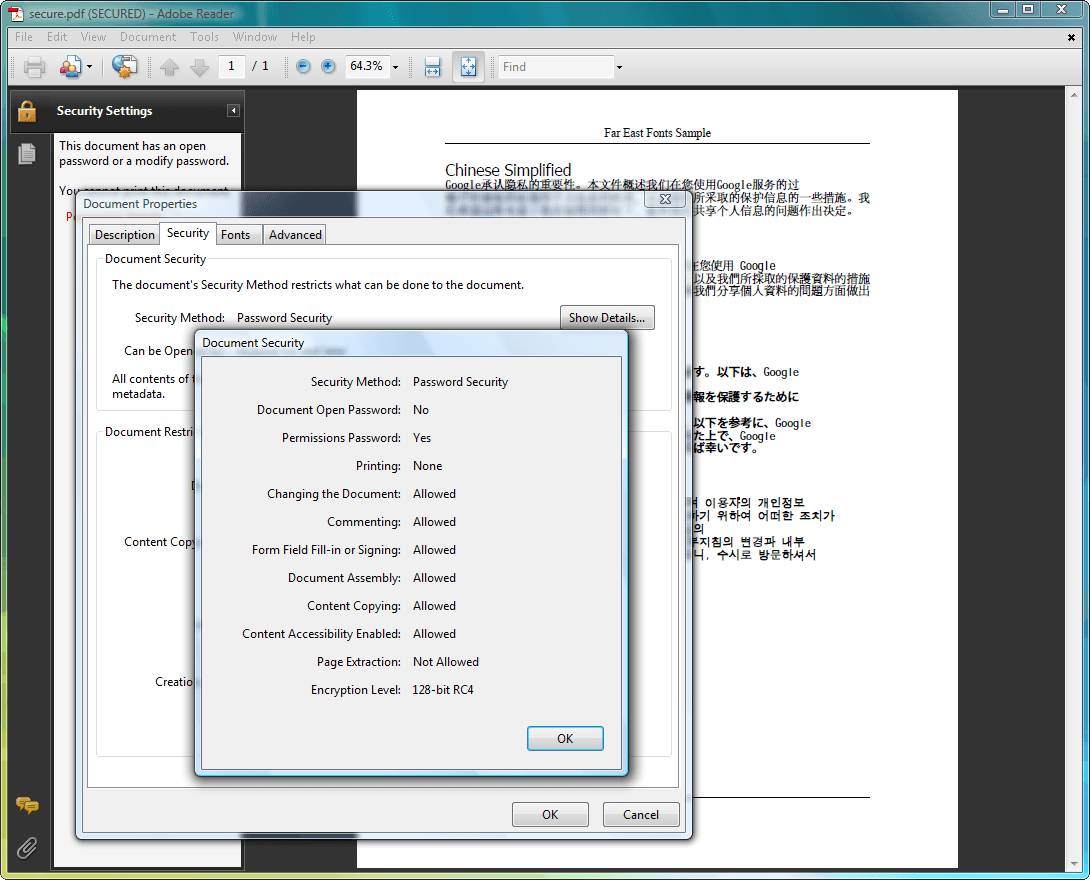Click 'Permissions Password:' label

pyautogui.click(x=341, y=438)
